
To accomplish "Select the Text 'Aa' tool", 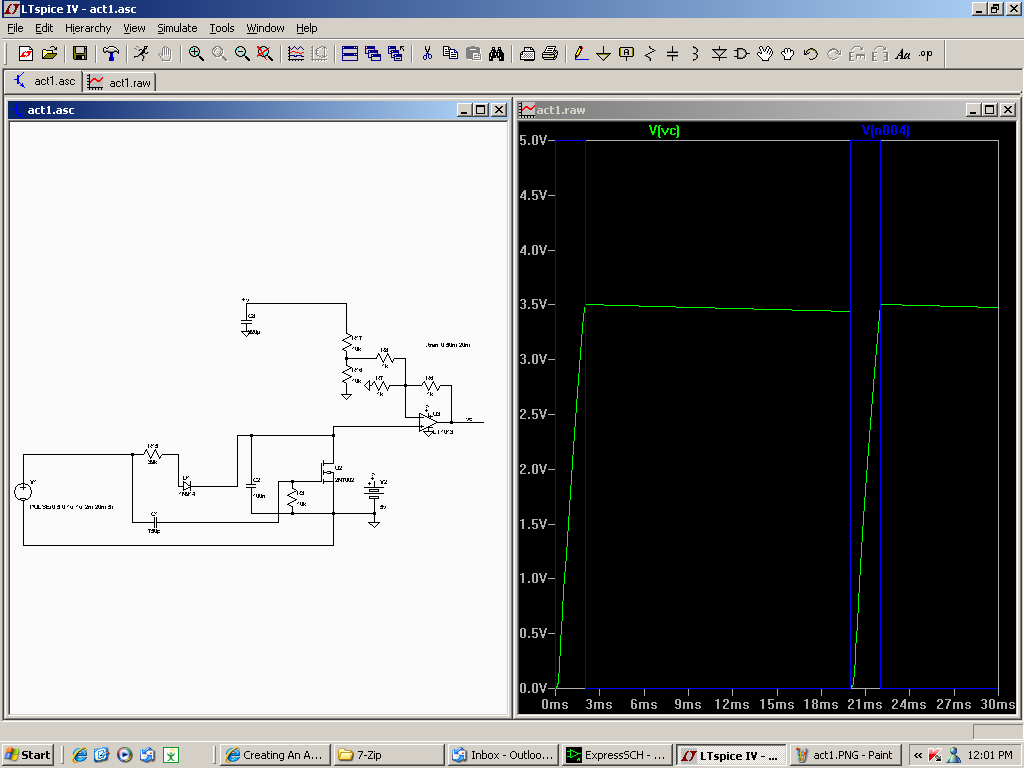I will 903,54.
